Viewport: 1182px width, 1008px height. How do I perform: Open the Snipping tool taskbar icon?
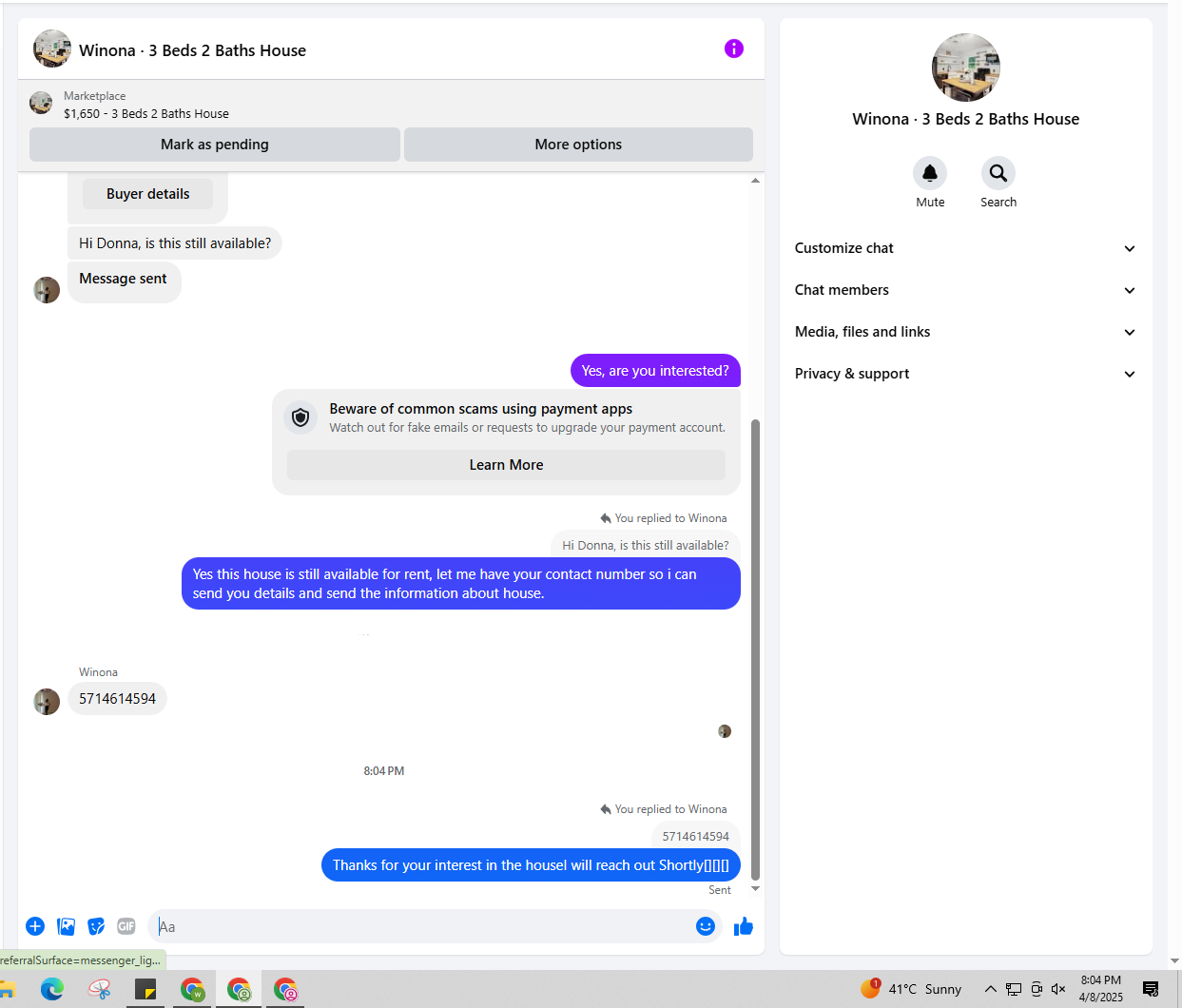click(99, 989)
